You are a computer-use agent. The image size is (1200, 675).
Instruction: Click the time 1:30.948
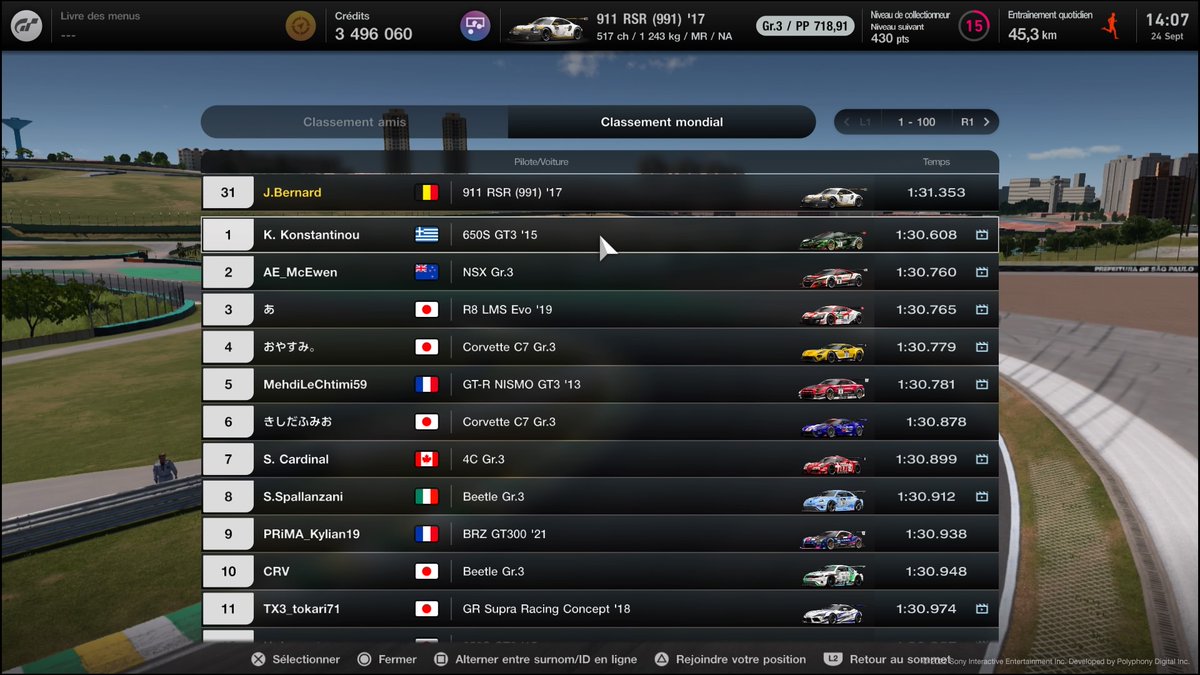pos(936,572)
